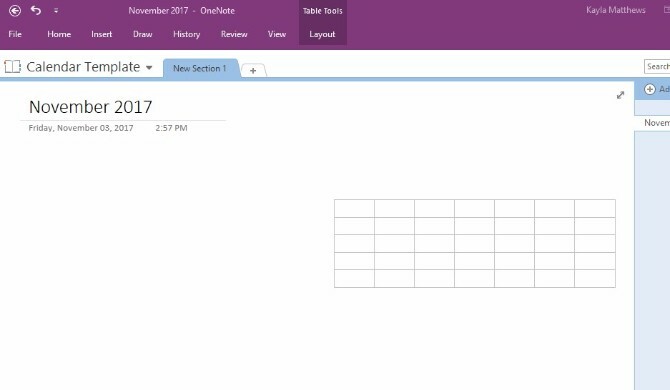Viewport: 670px width, 390px height.
Task: Switch to the Insert ribbon tab
Action: click(101, 34)
